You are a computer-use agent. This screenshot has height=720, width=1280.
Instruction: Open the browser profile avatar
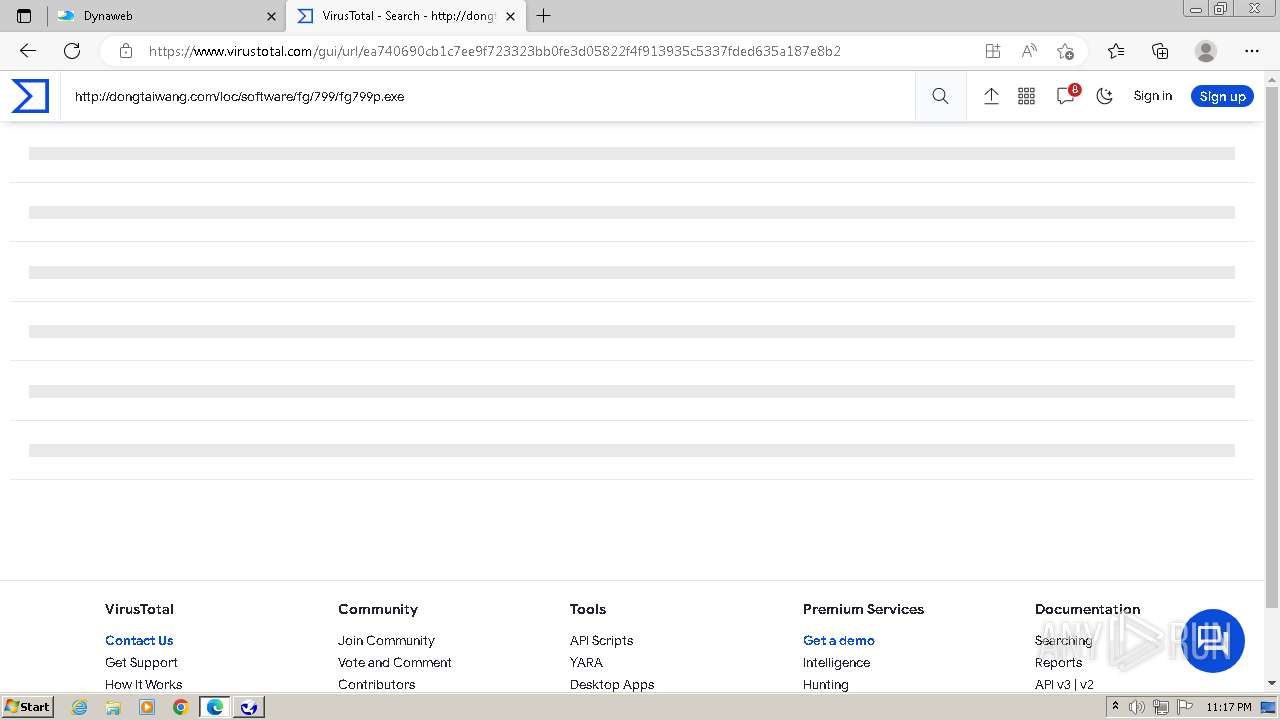(1206, 51)
